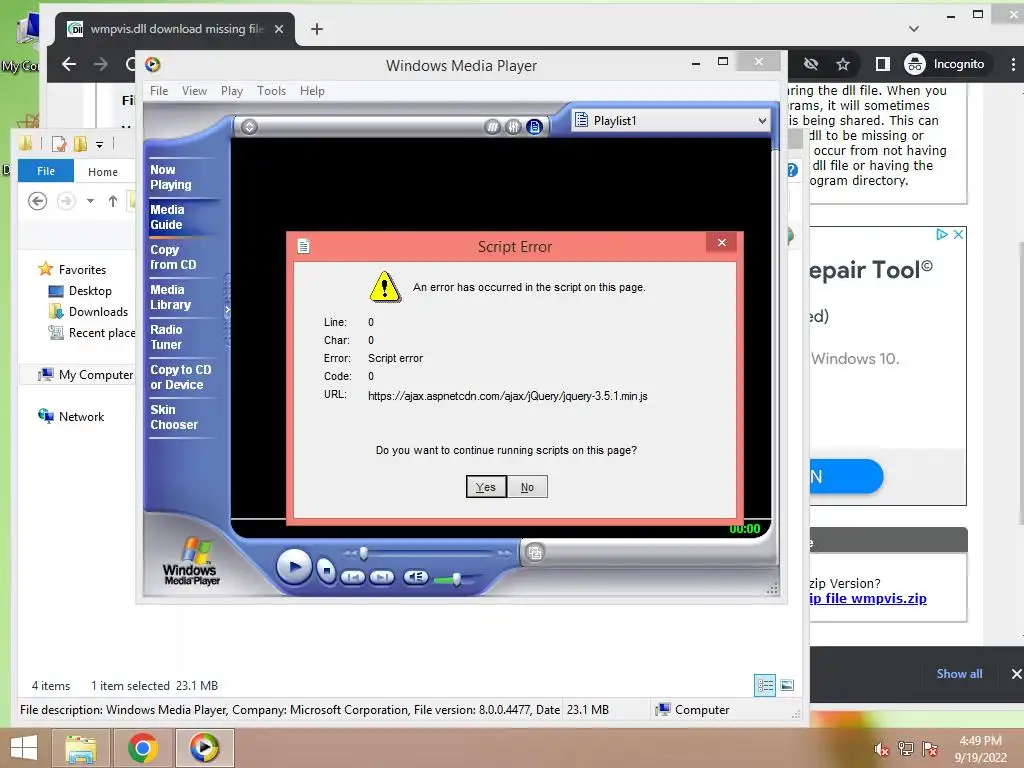This screenshot has width=1024, height=768.
Task: Click the seek bar slider handle
Action: point(364,554)
